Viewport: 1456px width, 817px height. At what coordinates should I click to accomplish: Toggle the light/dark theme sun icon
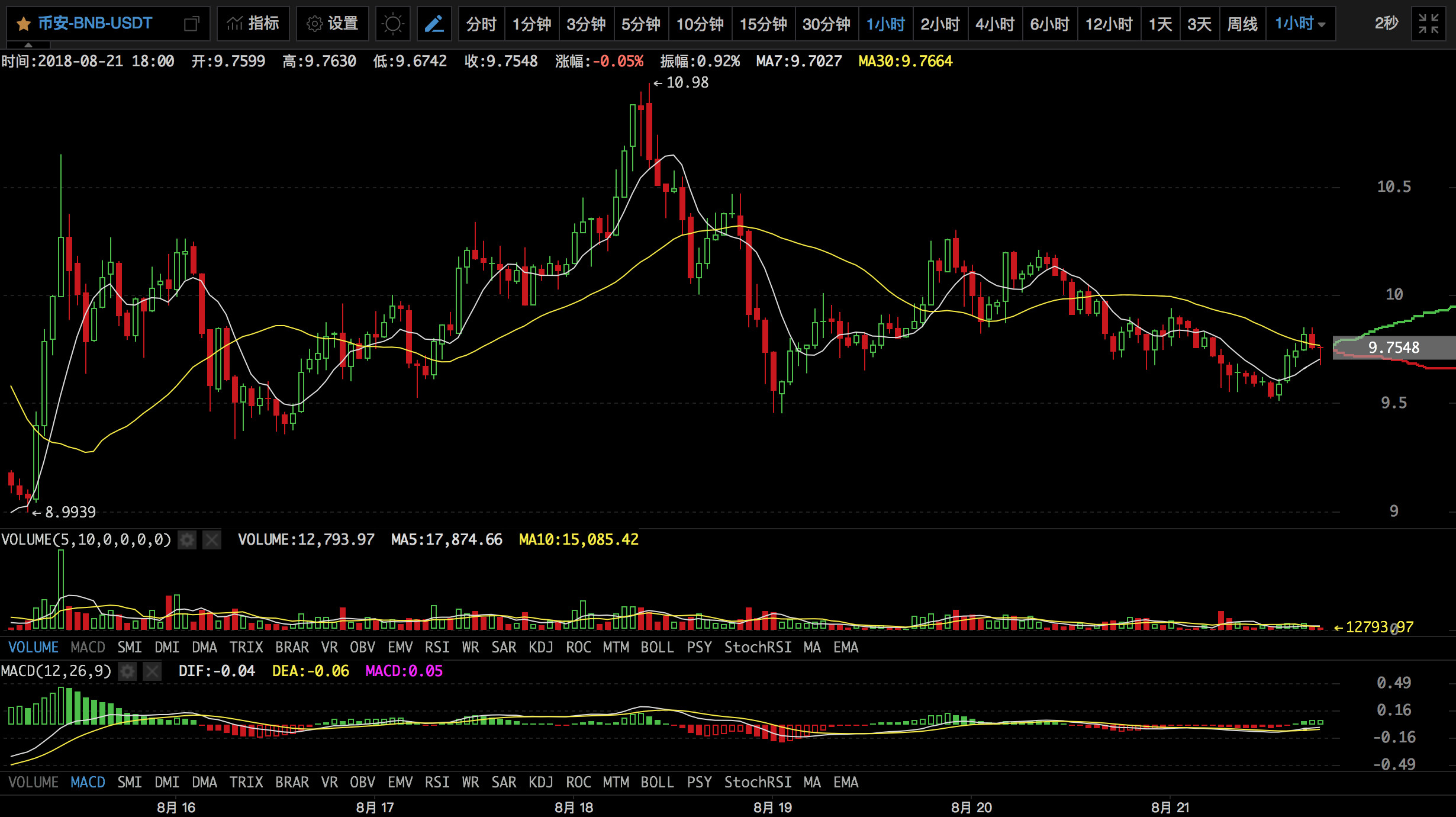tap(392, 24)
